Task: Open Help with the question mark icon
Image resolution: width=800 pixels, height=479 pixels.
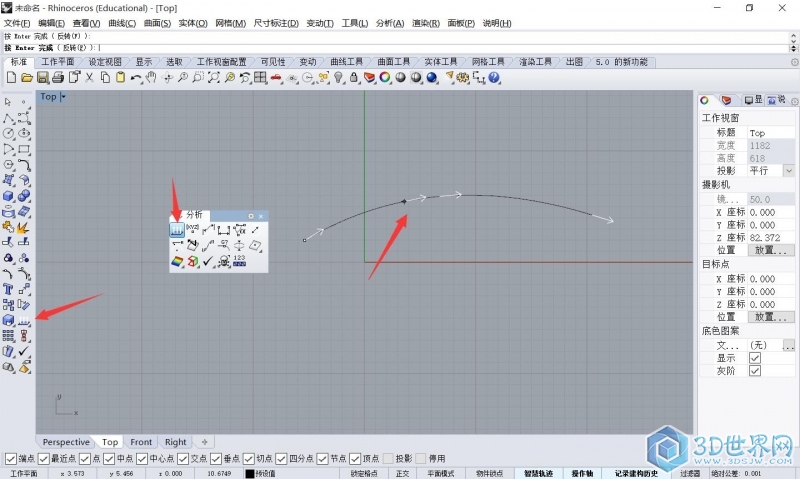Action: click(494, 78)
